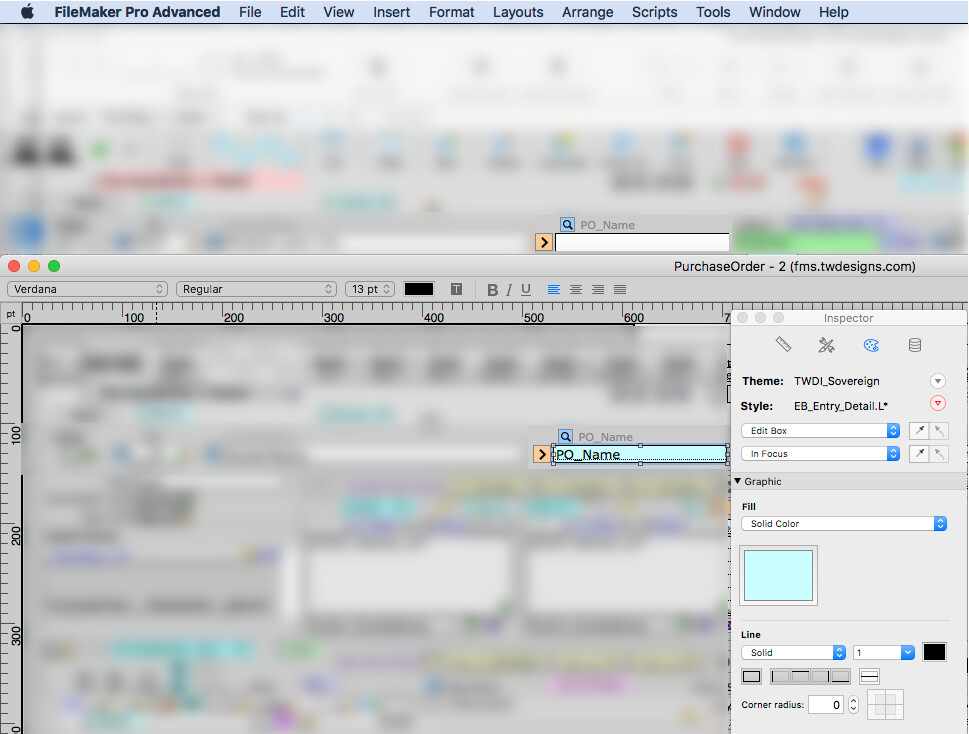Open the Solid Color fill dropdown
The width and height of the screenshot is (969, 734).
(844, 524)
